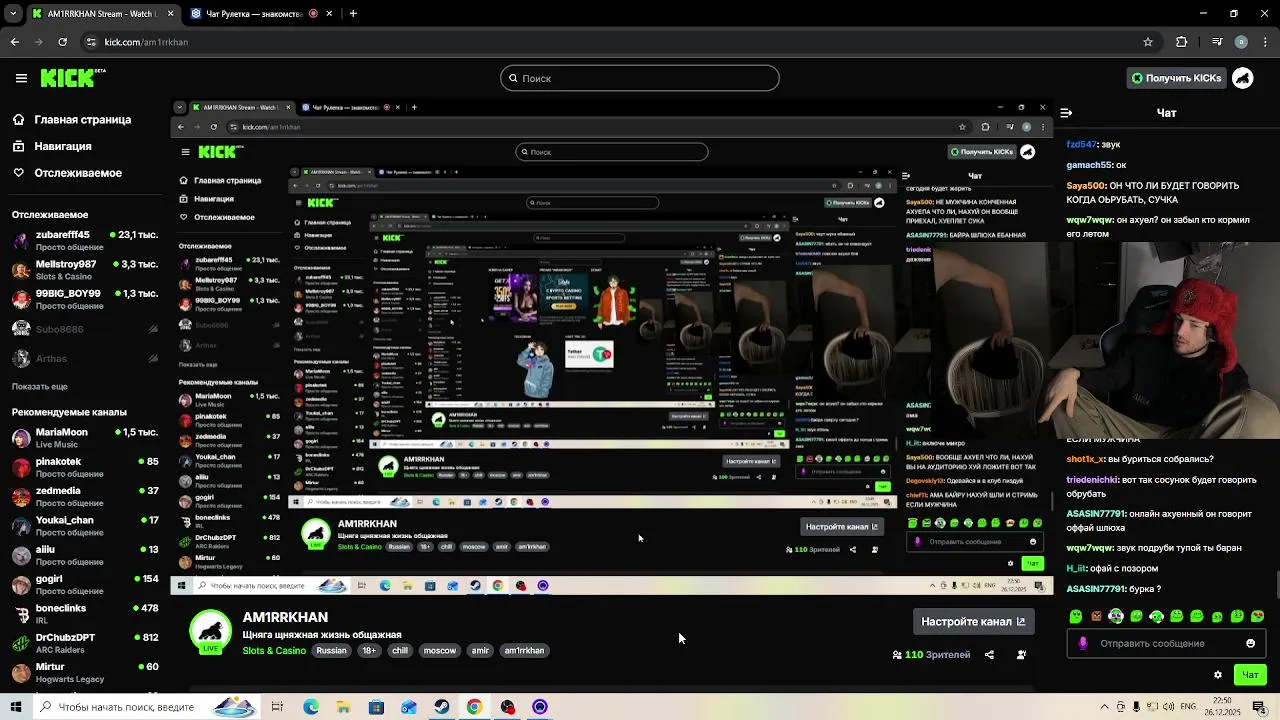This screenshot has width=1280, height=720.
Task: Open Mellstroy987 followed channel
Action: (x=85, y=270)
